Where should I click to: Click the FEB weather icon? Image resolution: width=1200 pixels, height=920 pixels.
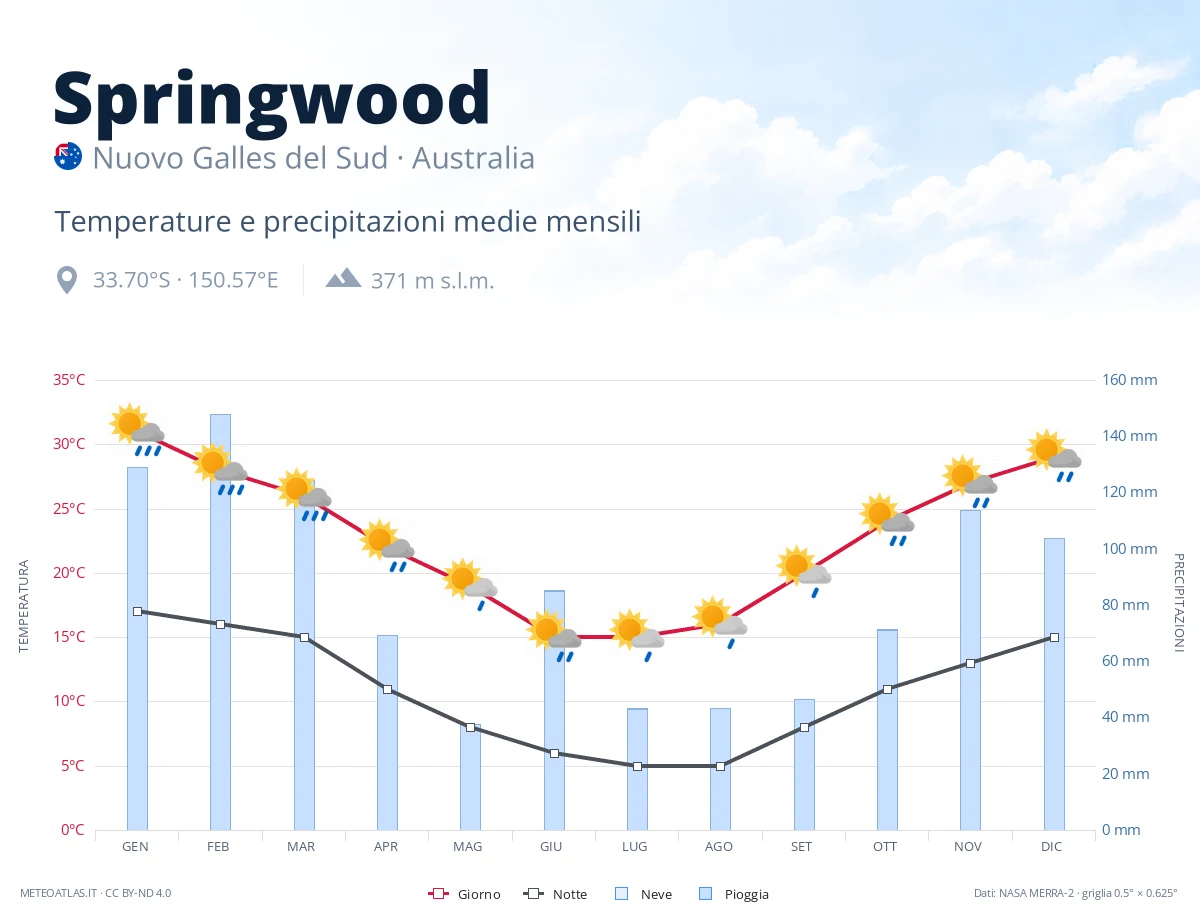pyautogui.click(x=220, y=469)
